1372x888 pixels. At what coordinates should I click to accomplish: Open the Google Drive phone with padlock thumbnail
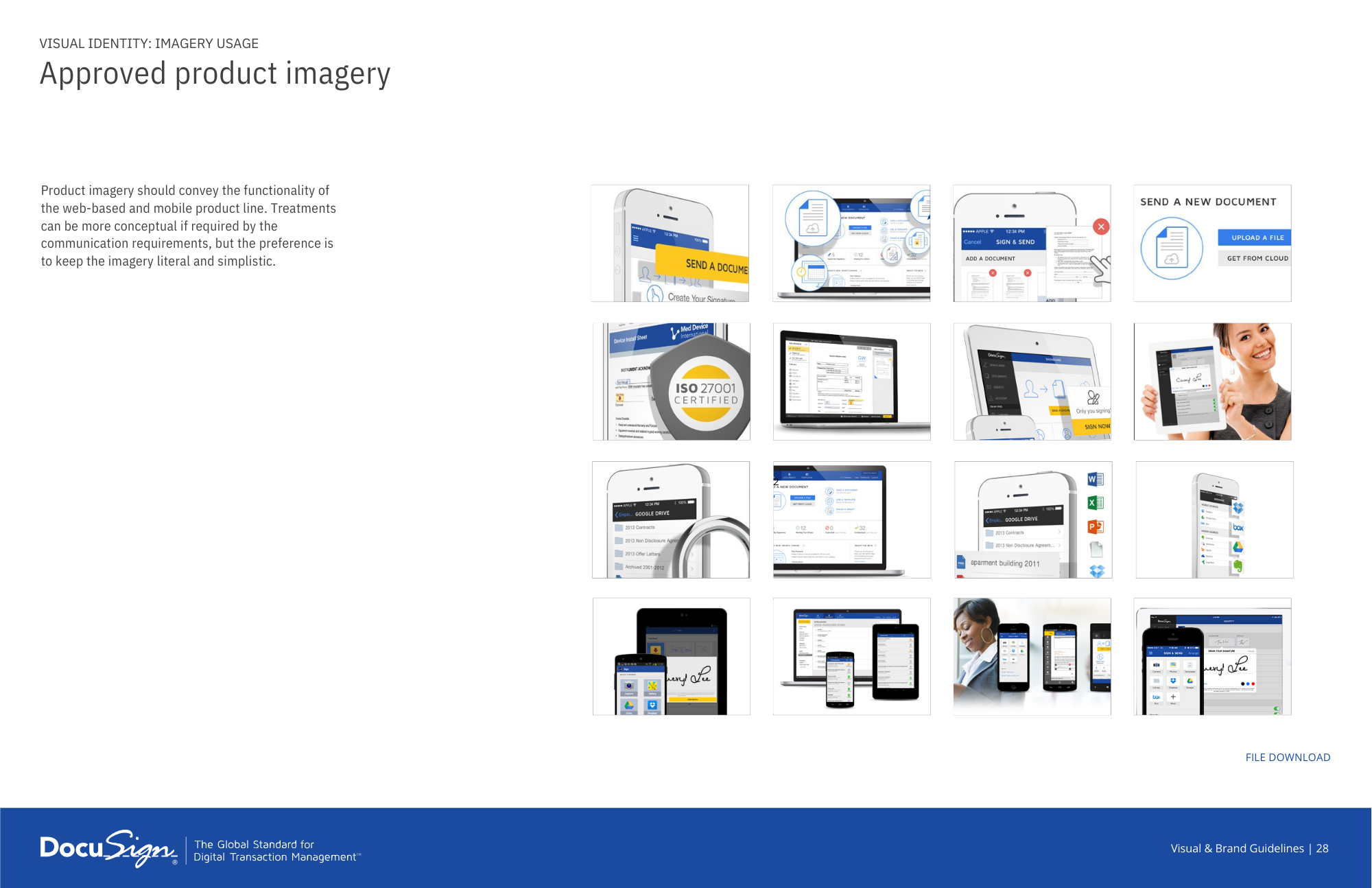[x=671, y=519]
